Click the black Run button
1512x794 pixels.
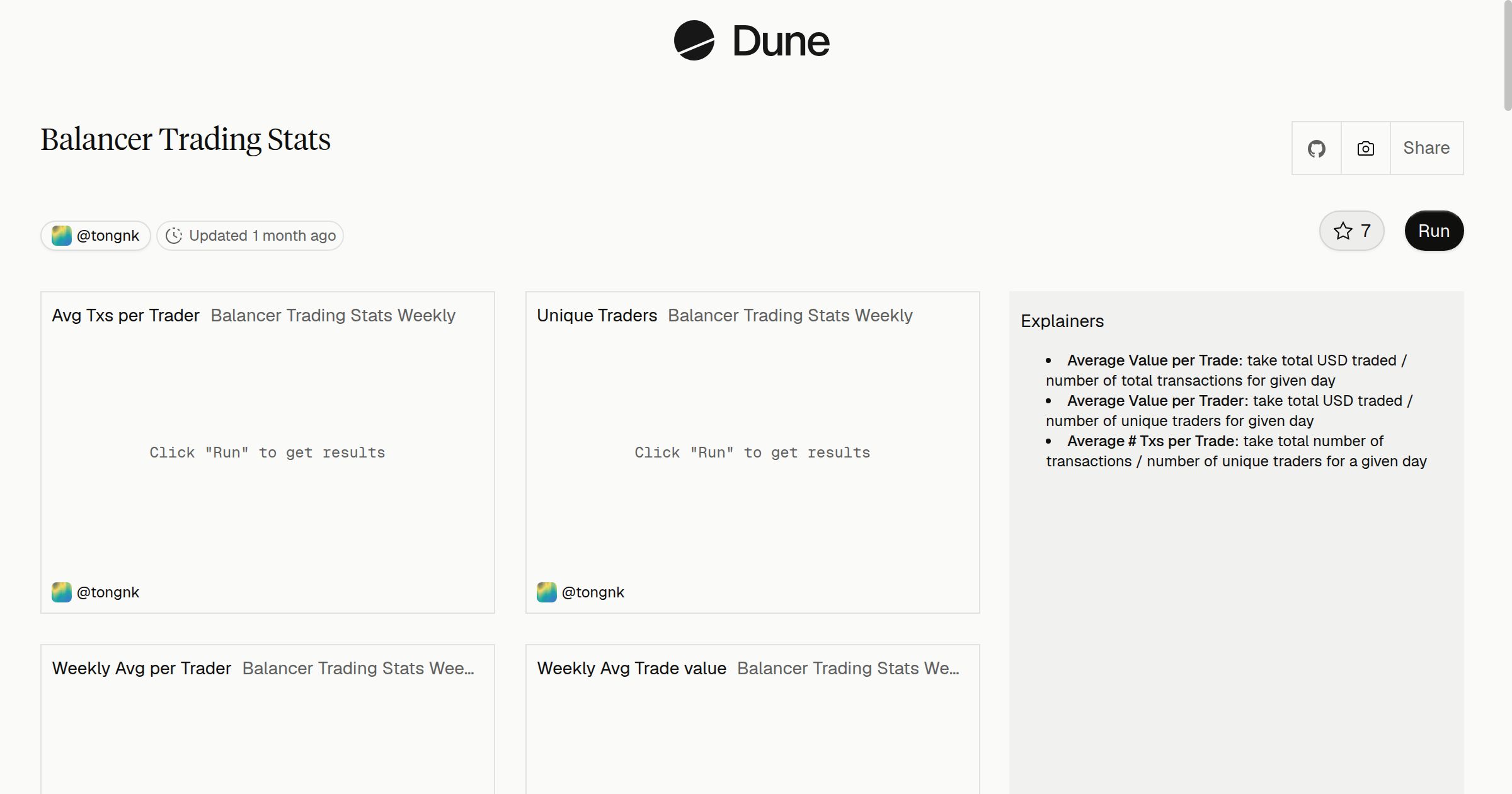(1434, 231)
